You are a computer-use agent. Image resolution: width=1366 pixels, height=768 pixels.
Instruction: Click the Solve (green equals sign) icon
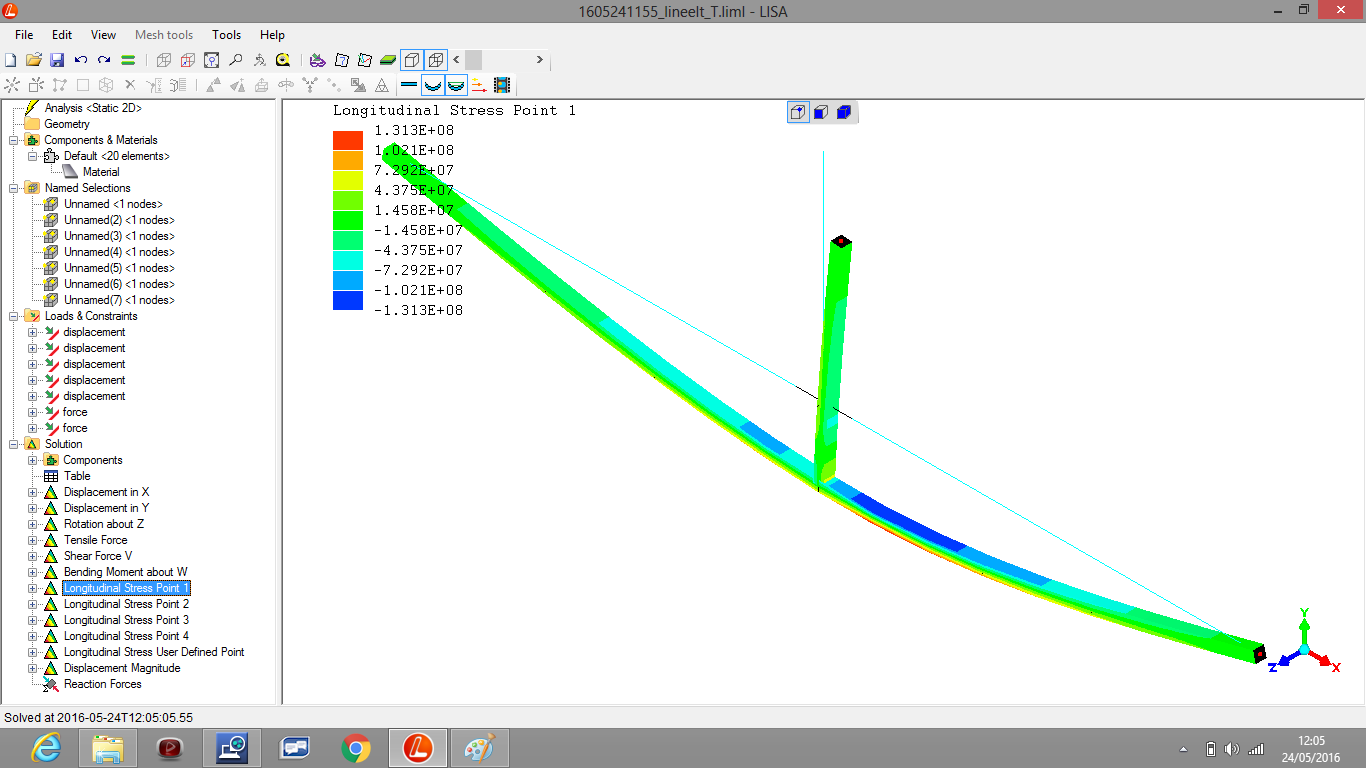point(128,60)
